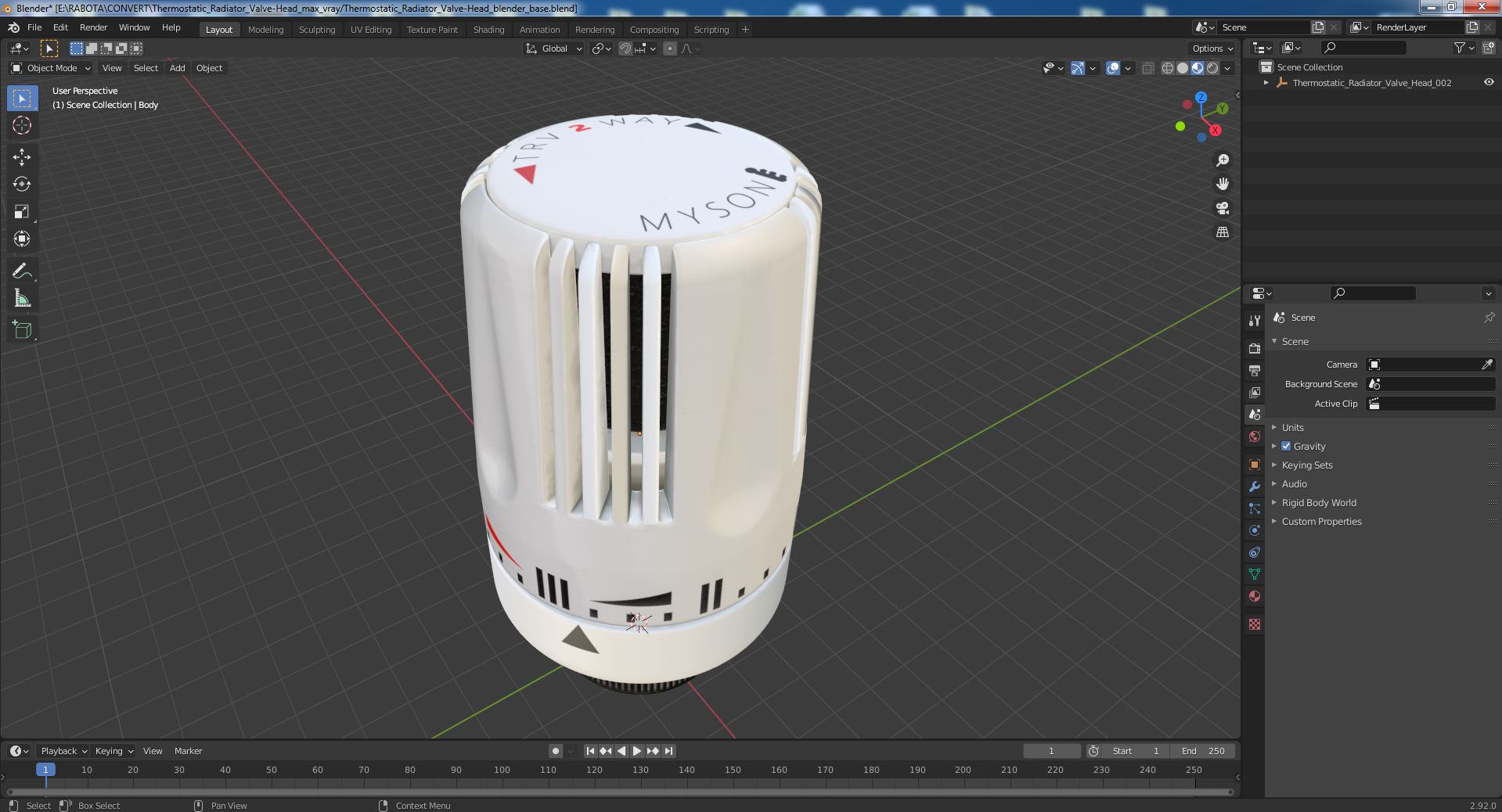Viewport: 1502px width, 812px height.
Task: Click the Z axis on navigation gizmo
Action: (x=1201, y=98)
